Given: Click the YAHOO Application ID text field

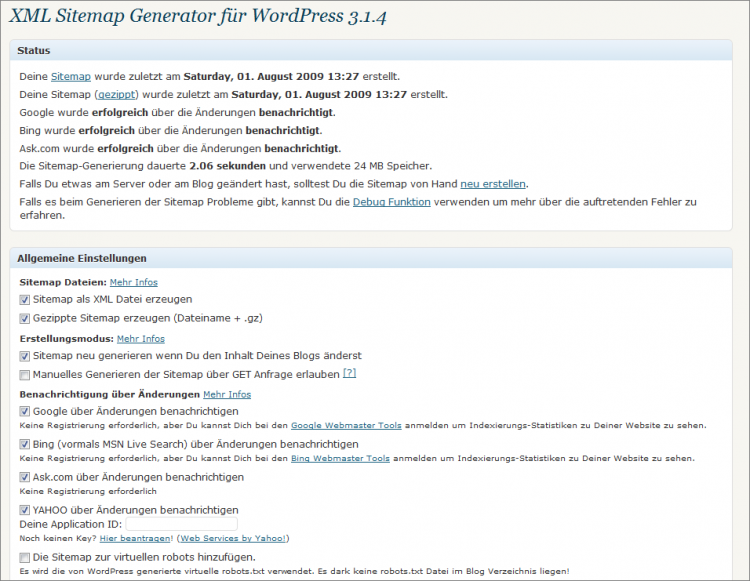Looking at the screenshot, I should [x=181, y=524].
